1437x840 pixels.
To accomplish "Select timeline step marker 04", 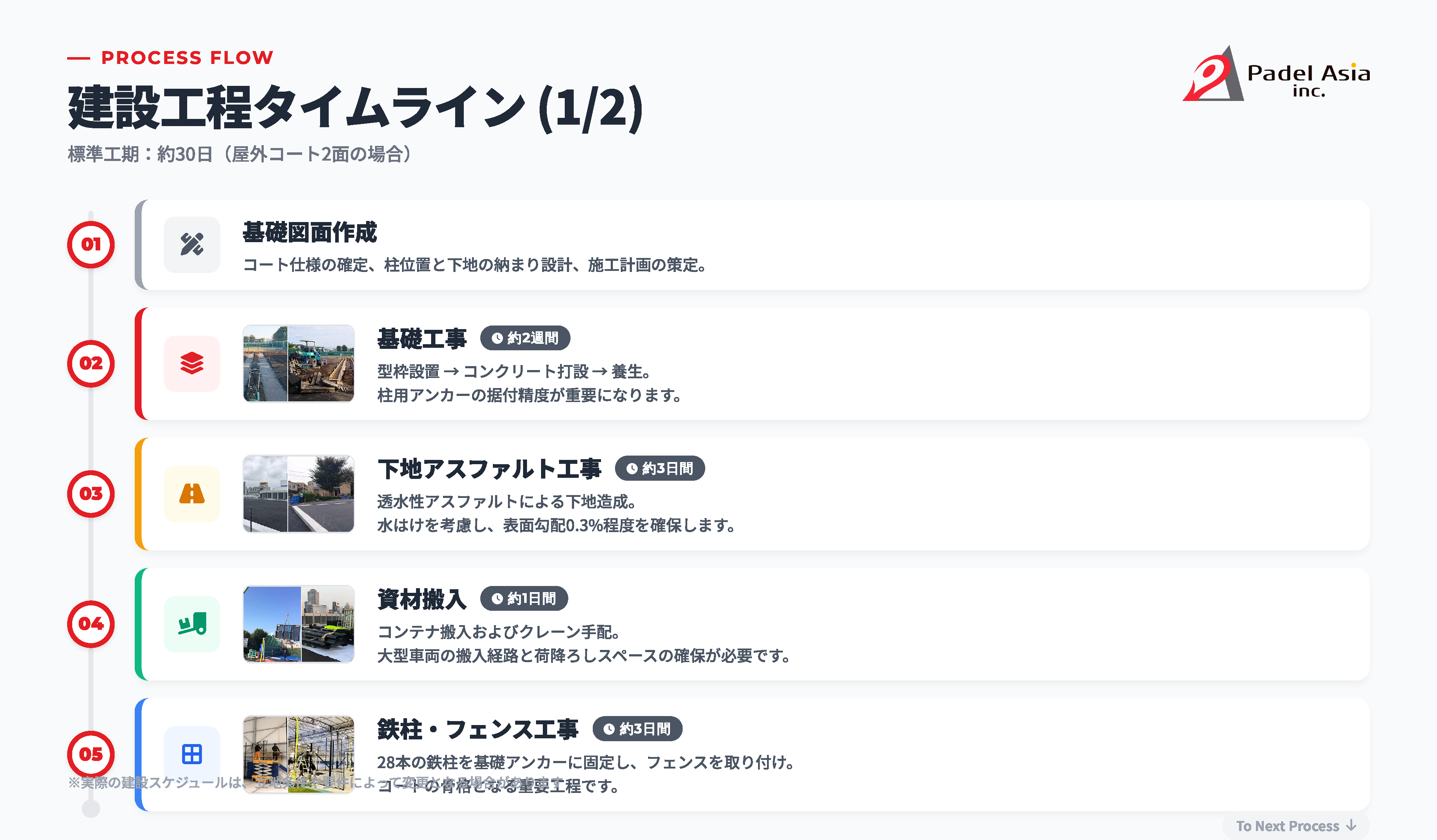I will [x=91, y=624].
